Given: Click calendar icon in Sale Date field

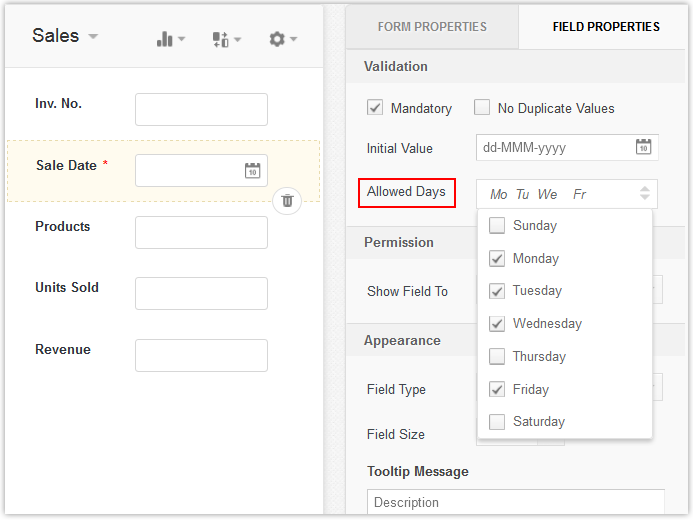Looking at the screenshot, I should pyautogui.click(x=252, y=171).
